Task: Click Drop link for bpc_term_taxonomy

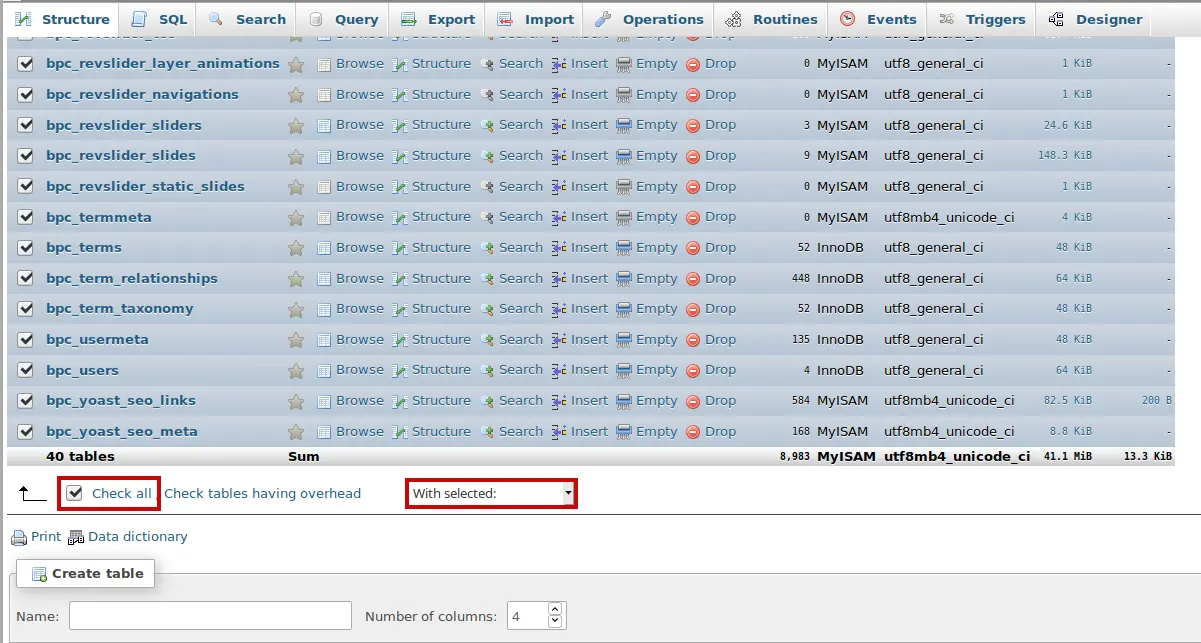Action: 720,309
